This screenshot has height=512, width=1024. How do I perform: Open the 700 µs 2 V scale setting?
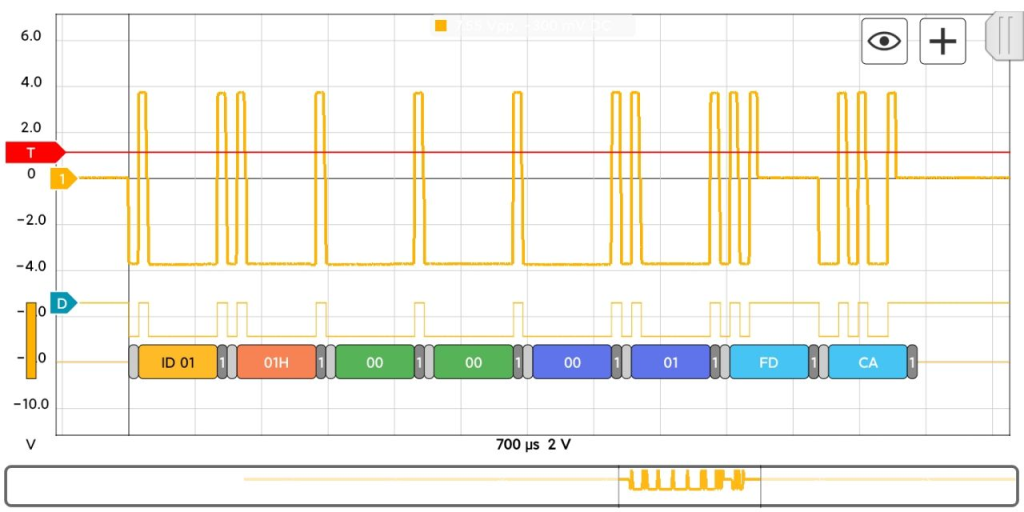click(533, 445)
